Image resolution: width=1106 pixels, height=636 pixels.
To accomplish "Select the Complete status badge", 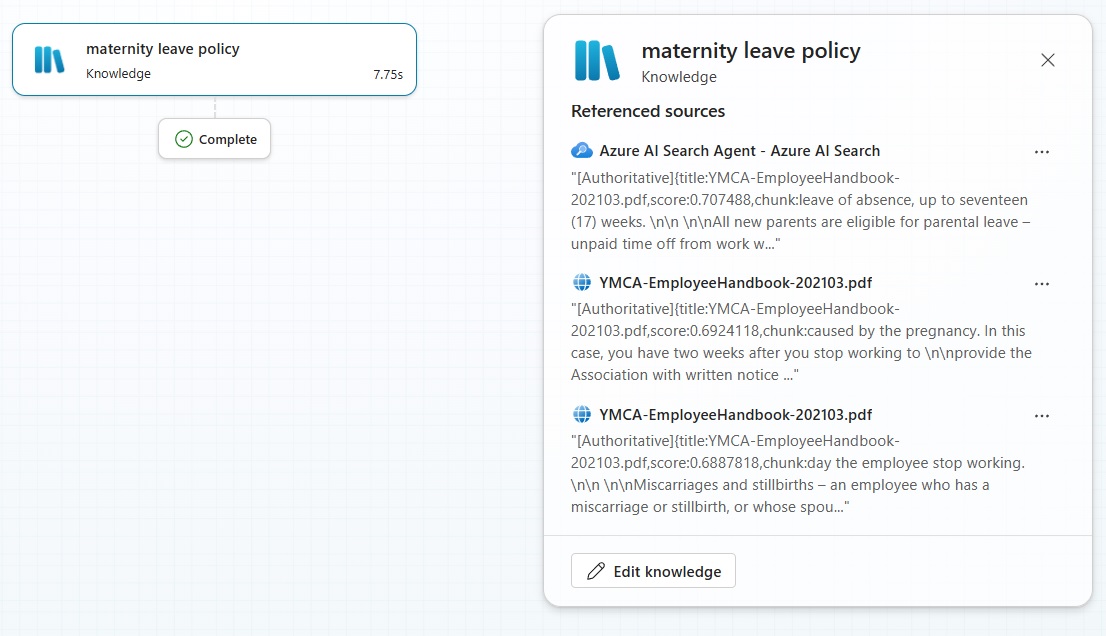I will tap(215, 139).
